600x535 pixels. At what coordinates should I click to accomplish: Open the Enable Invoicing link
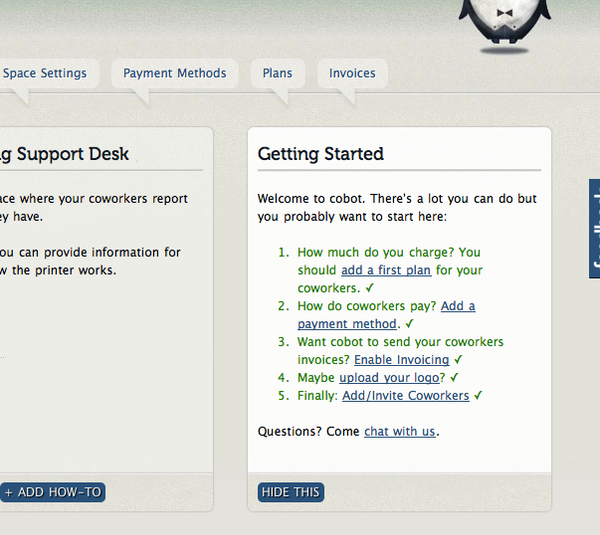coord(401,360)
